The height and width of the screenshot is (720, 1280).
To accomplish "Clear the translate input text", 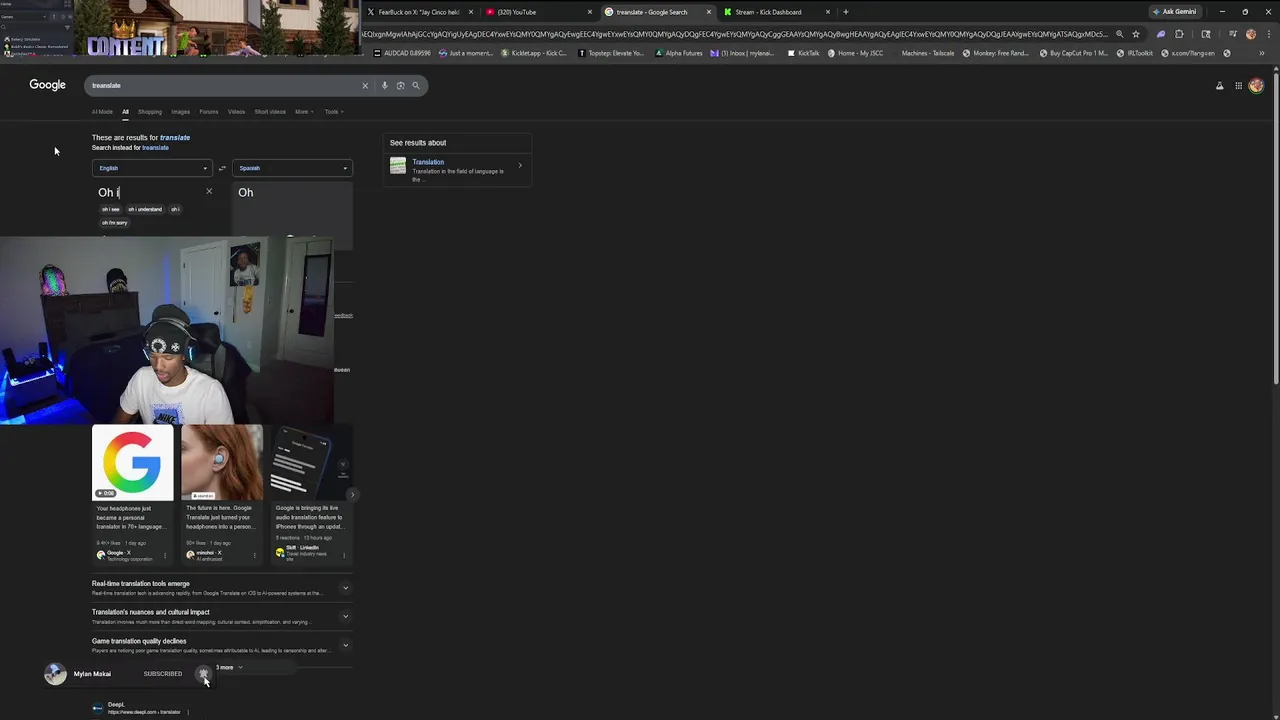I will coord(209,191).
